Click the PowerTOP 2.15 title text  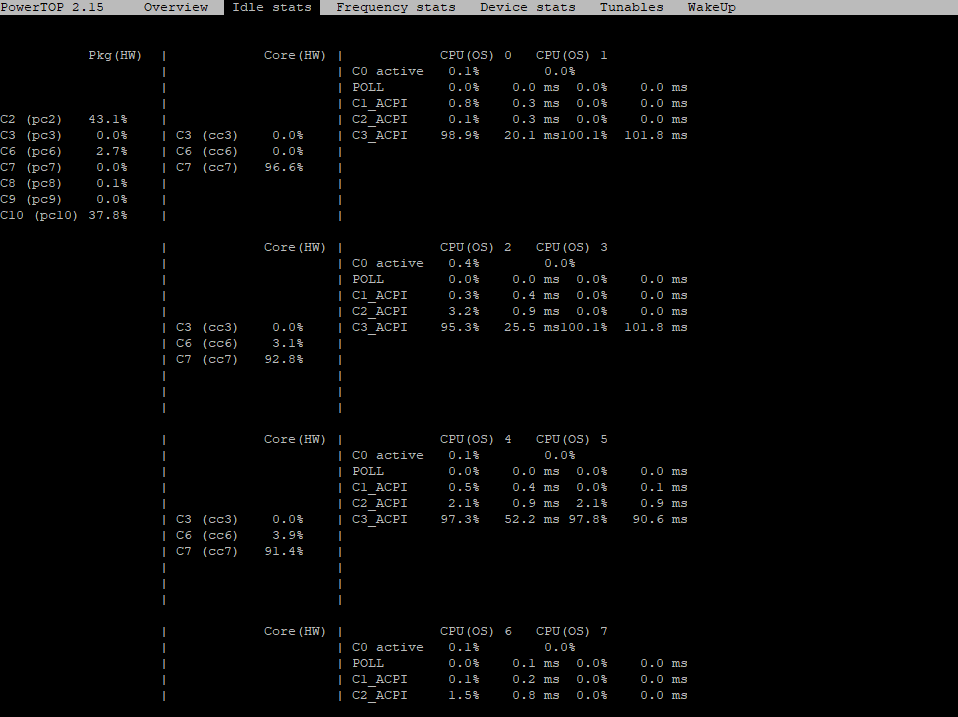[x=52, y=7]
